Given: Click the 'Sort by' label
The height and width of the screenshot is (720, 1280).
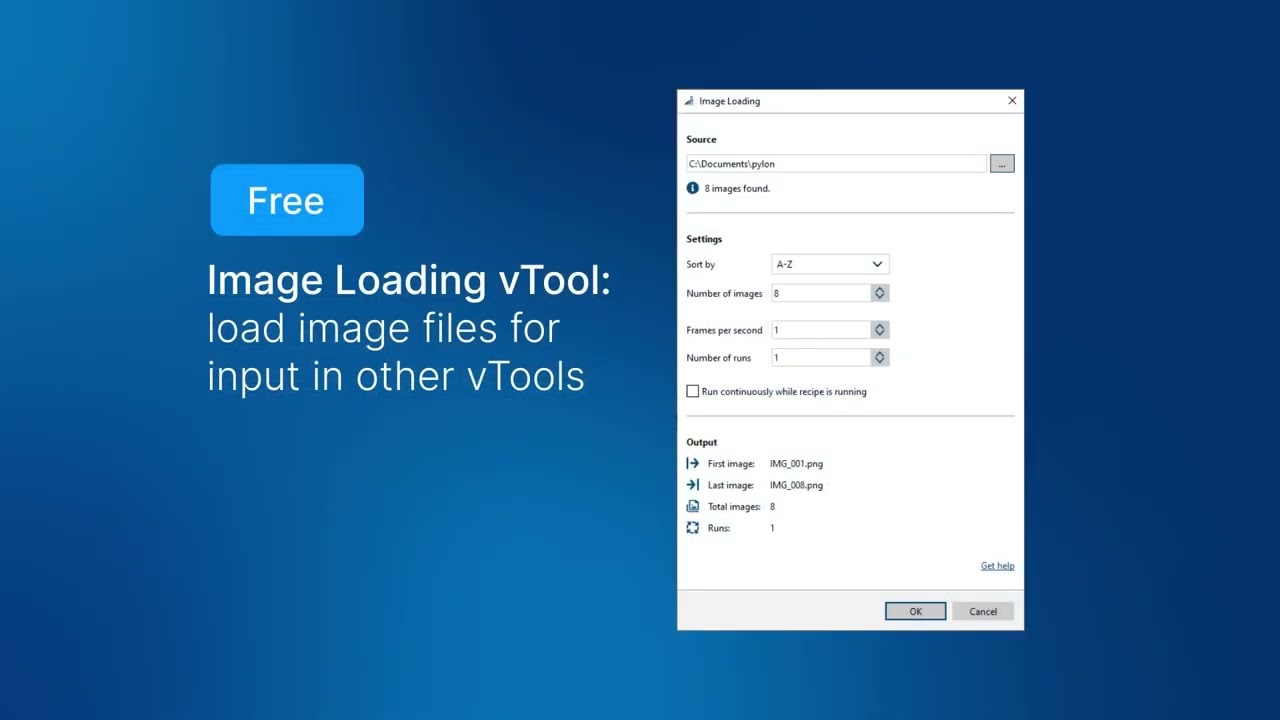Looking at the screenshot, I should (x=700, y=265).
